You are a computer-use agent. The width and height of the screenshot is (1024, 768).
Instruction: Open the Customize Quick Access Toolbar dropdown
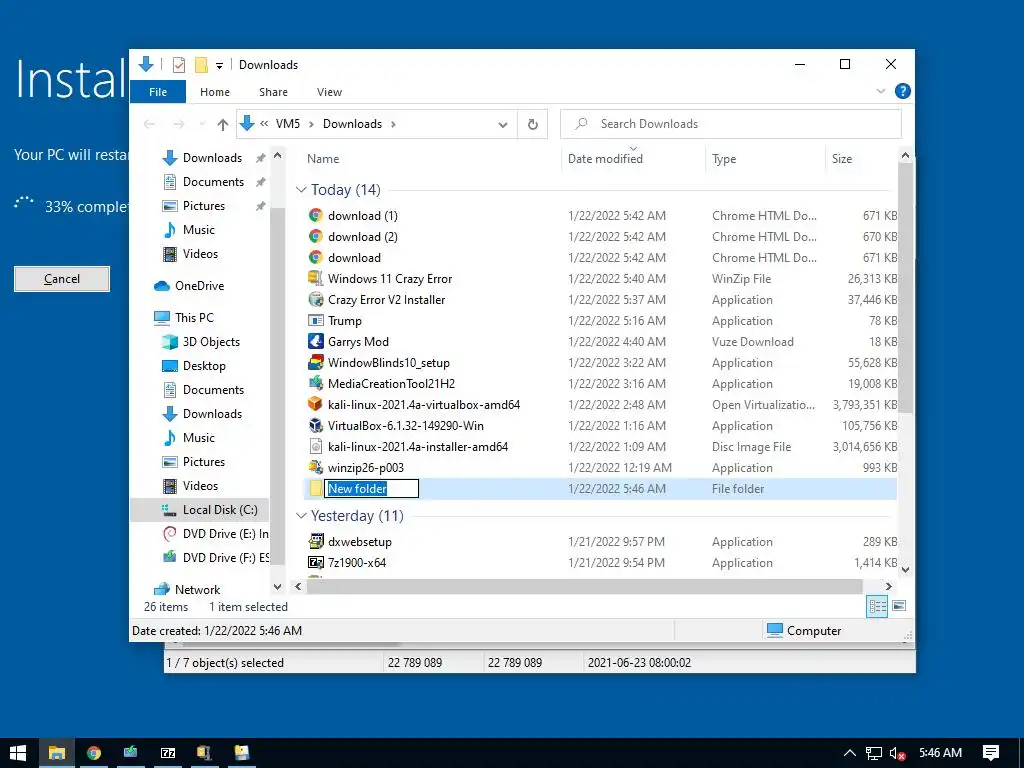[x=219, y=65]
